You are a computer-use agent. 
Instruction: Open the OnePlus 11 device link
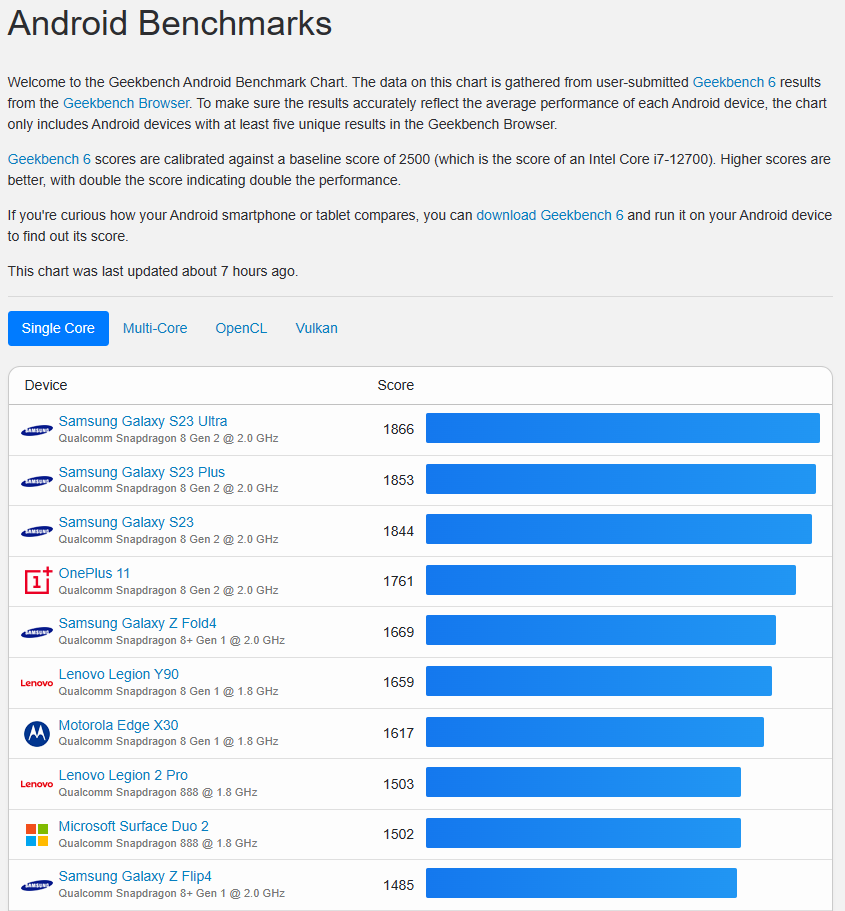(x=94, y=573)
